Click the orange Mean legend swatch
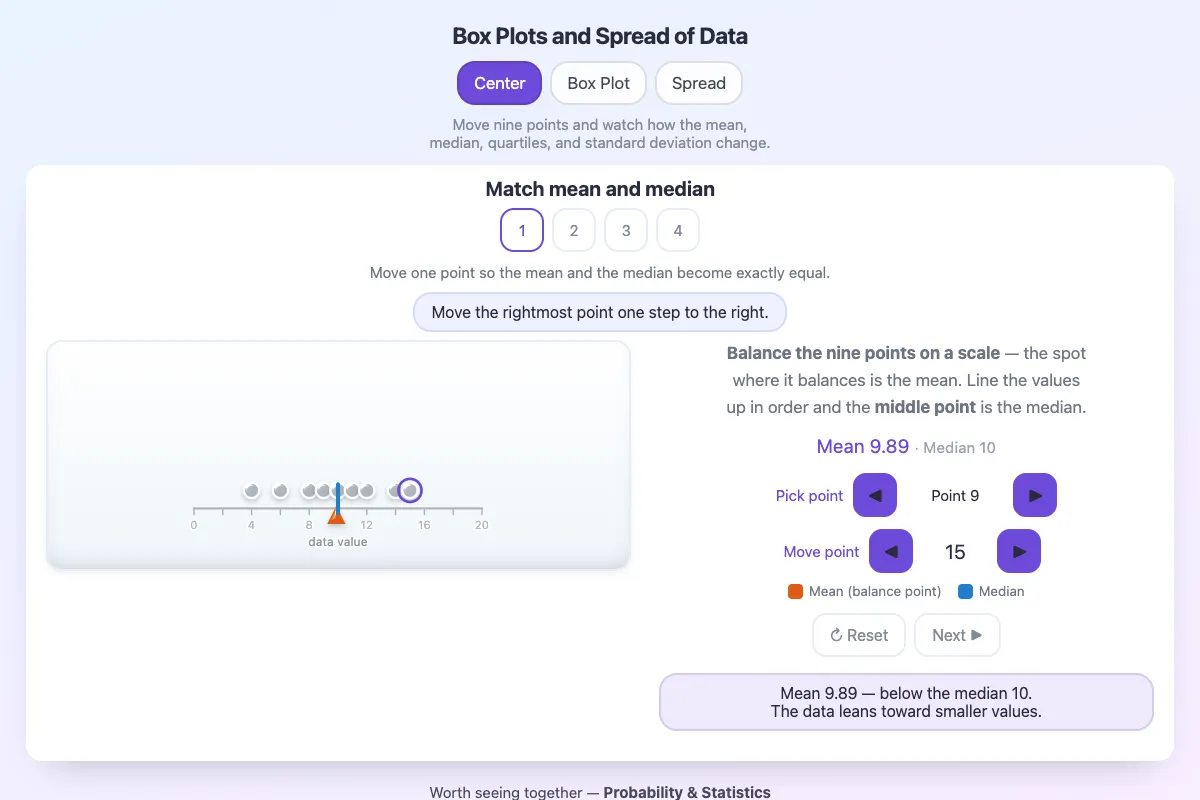This screenshot has width=1200, height=800. 796,591
